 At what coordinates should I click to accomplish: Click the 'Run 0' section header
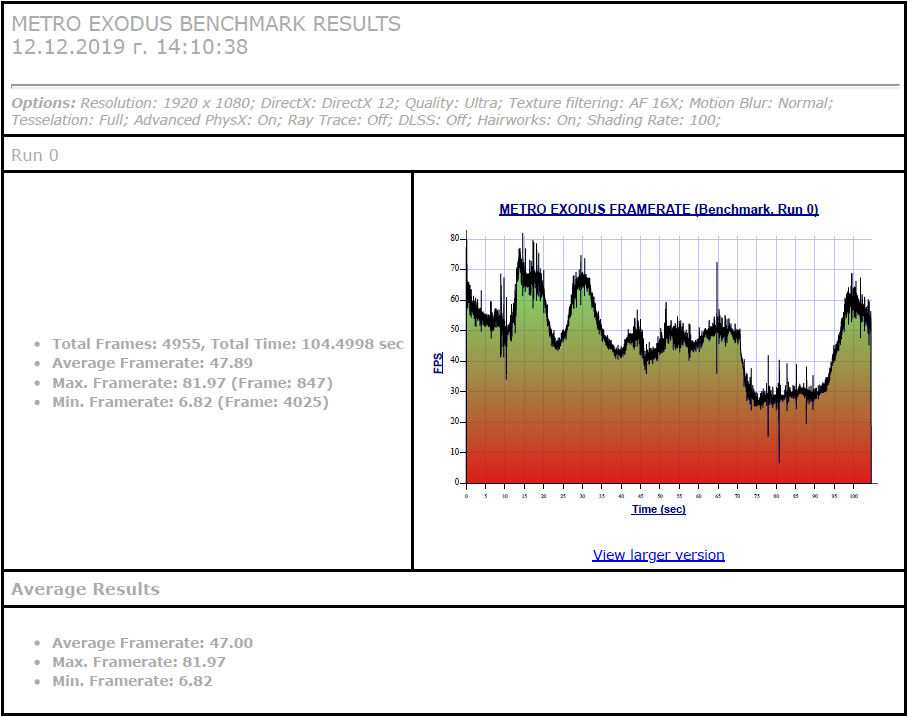[35, 155]
